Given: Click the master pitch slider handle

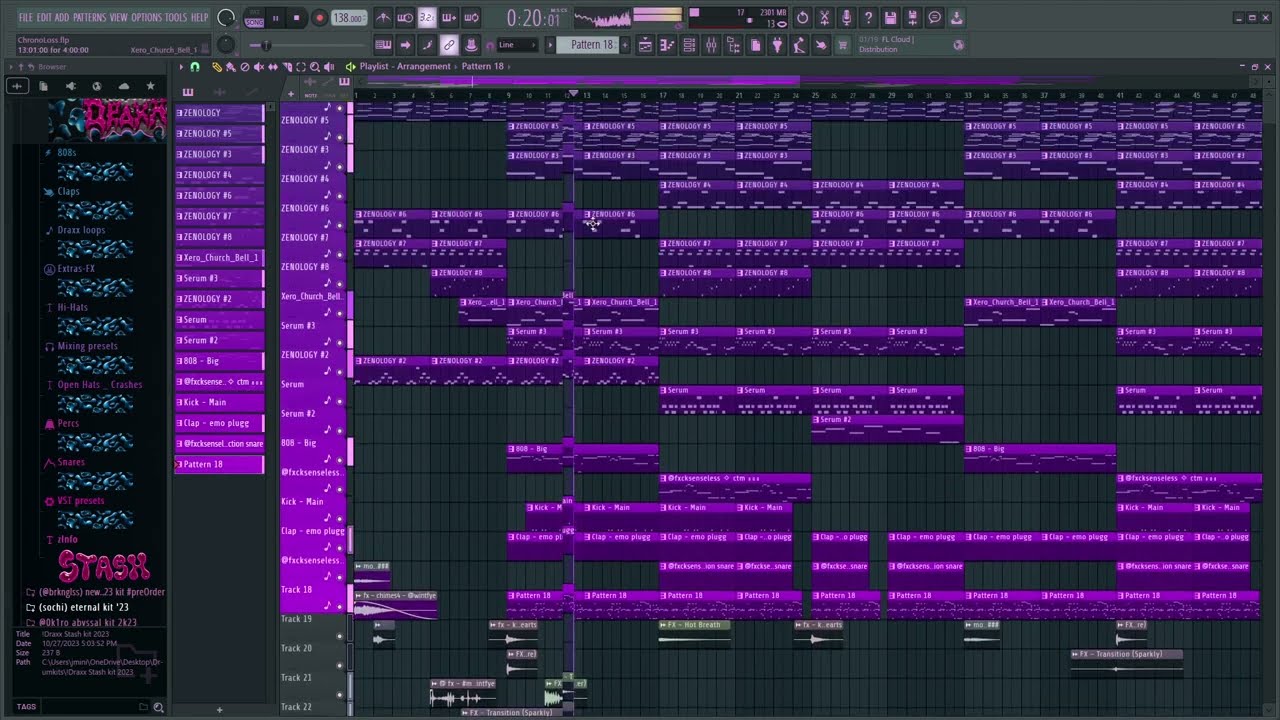Looking at the screenshot, I should coord(266,45).
